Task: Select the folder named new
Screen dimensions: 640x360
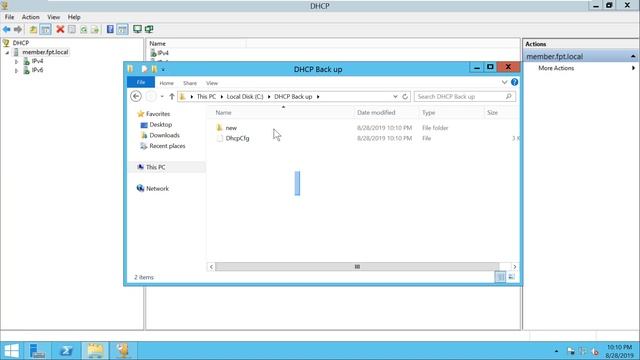Action: [231, 128]
